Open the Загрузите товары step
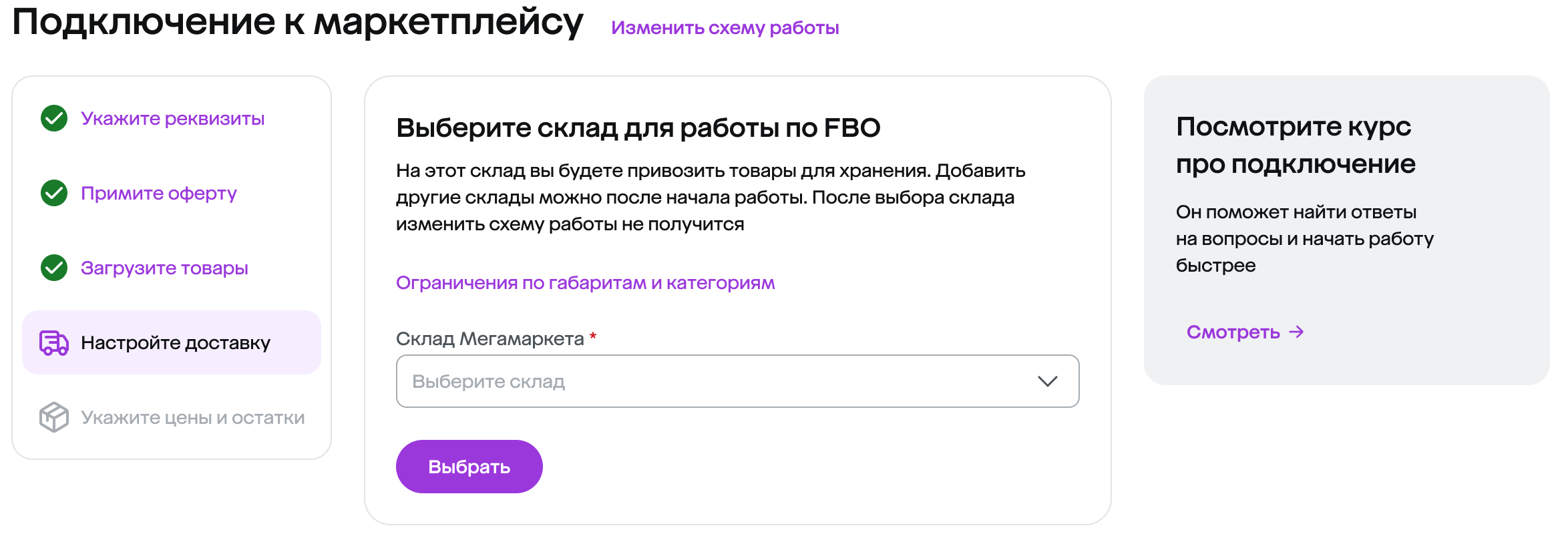The height and width of the screenshot is (538, 1568). point(164,268)
